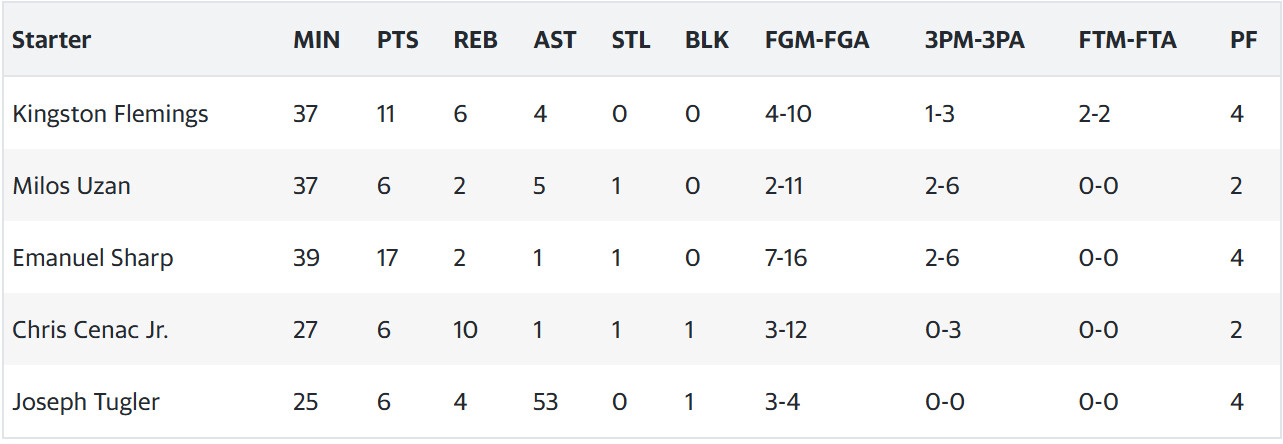1283x444 pixels.
Task: Sort by the PF column header
Action: pyautogui.click(x=1244, y=40)
